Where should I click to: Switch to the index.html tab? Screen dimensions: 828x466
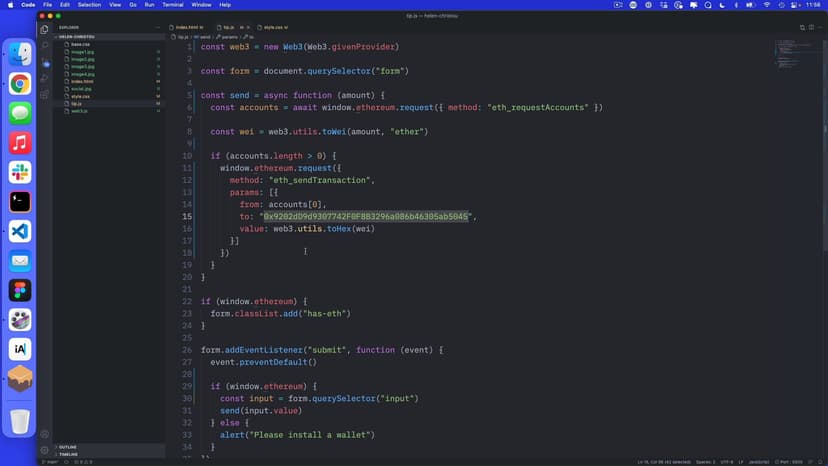pos(187,27)
